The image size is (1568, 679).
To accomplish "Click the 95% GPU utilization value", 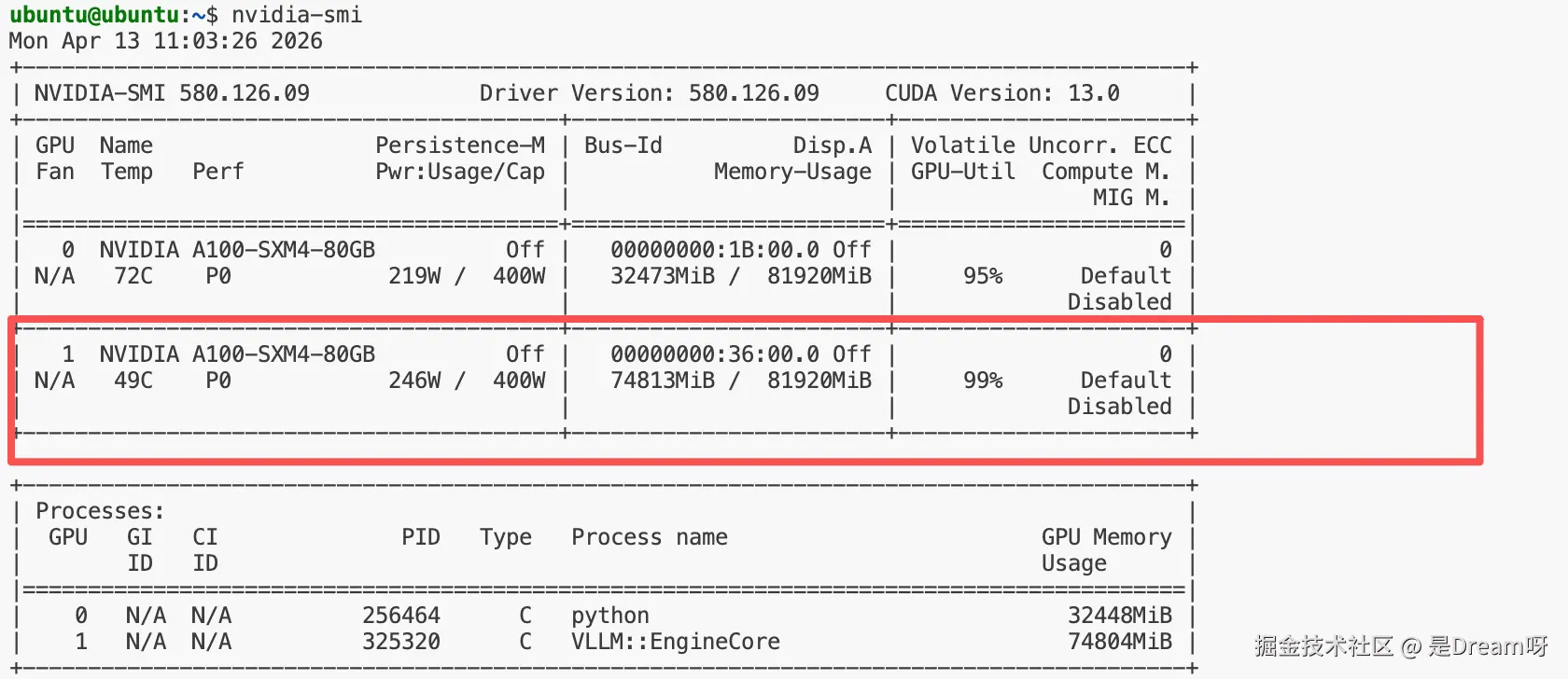I will click(x=983, y=276).
